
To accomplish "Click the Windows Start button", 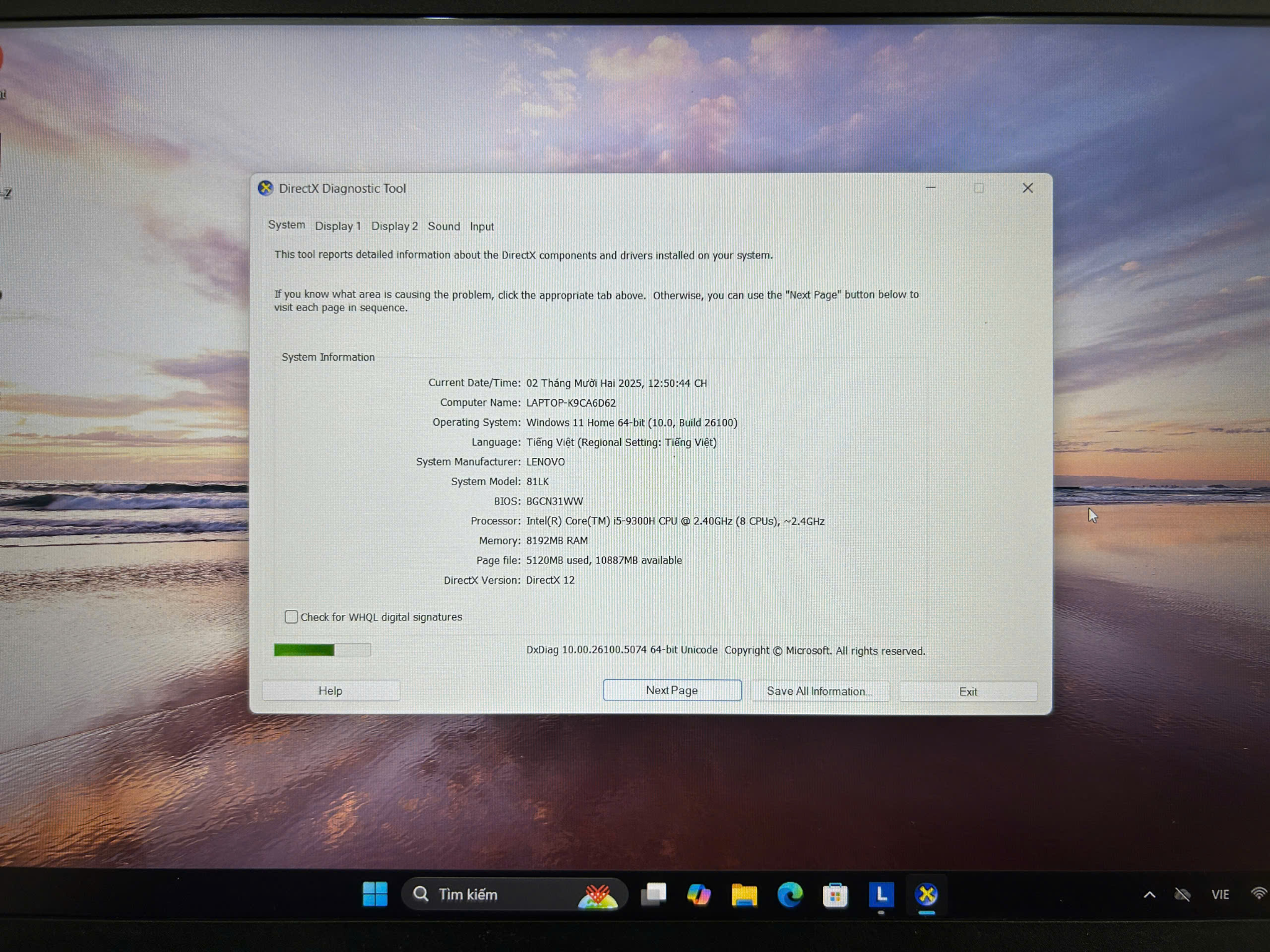I will [375, 894].
